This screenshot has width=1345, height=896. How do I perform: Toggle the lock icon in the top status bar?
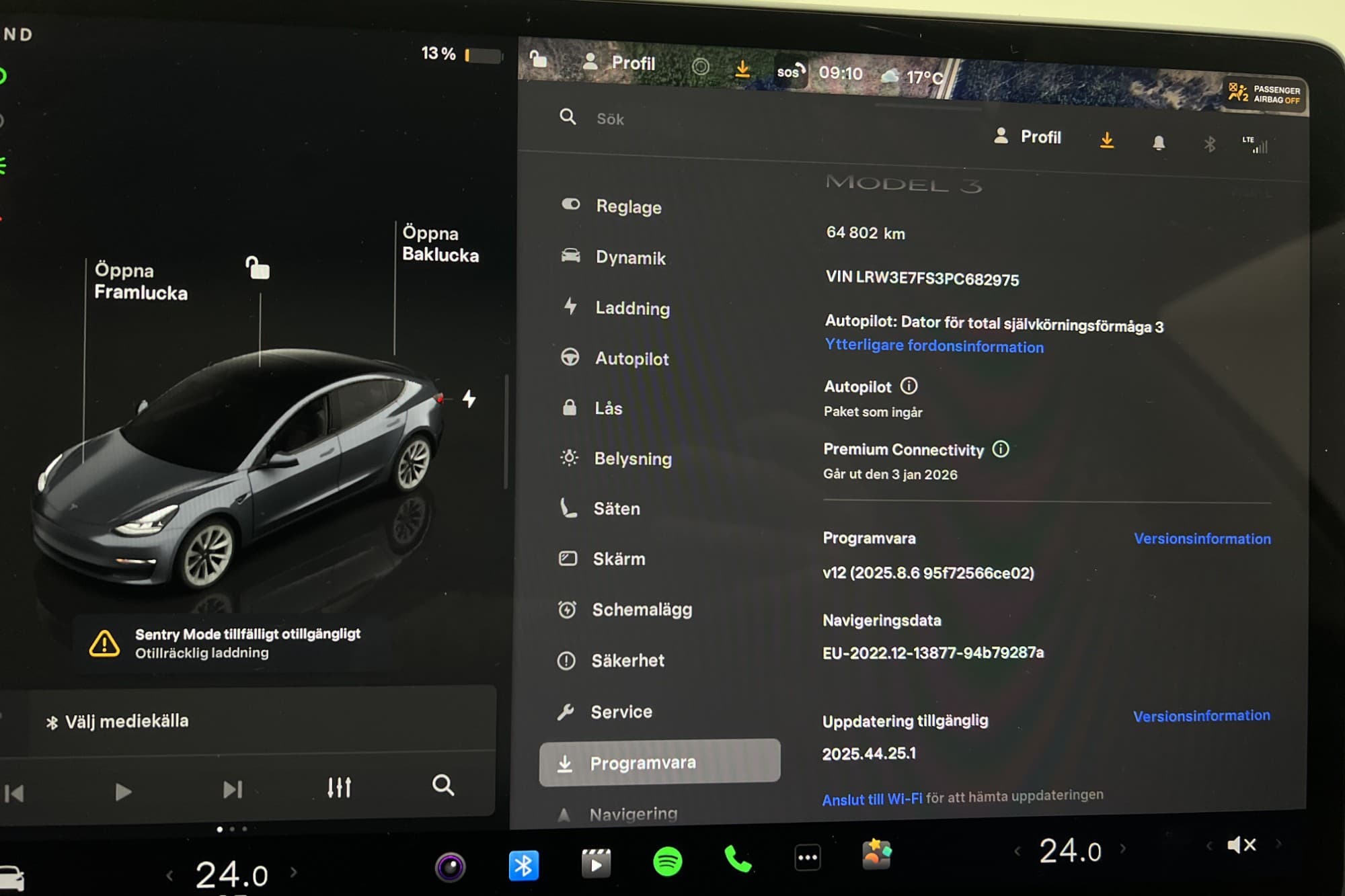pyautogui.click(x=538, y=59)
